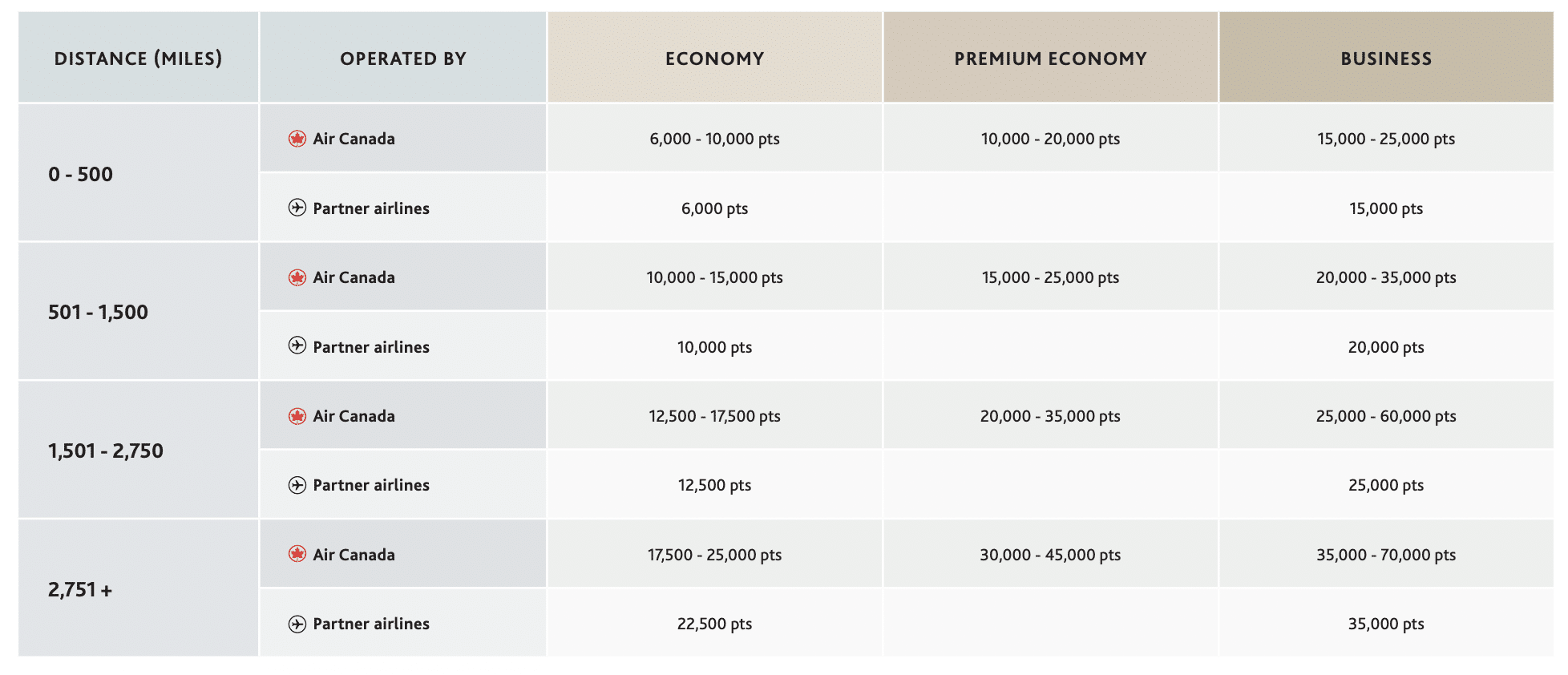Click Air Canada maple leaf icon for 501 - 1,500 miles

click(x=297, y=277)
